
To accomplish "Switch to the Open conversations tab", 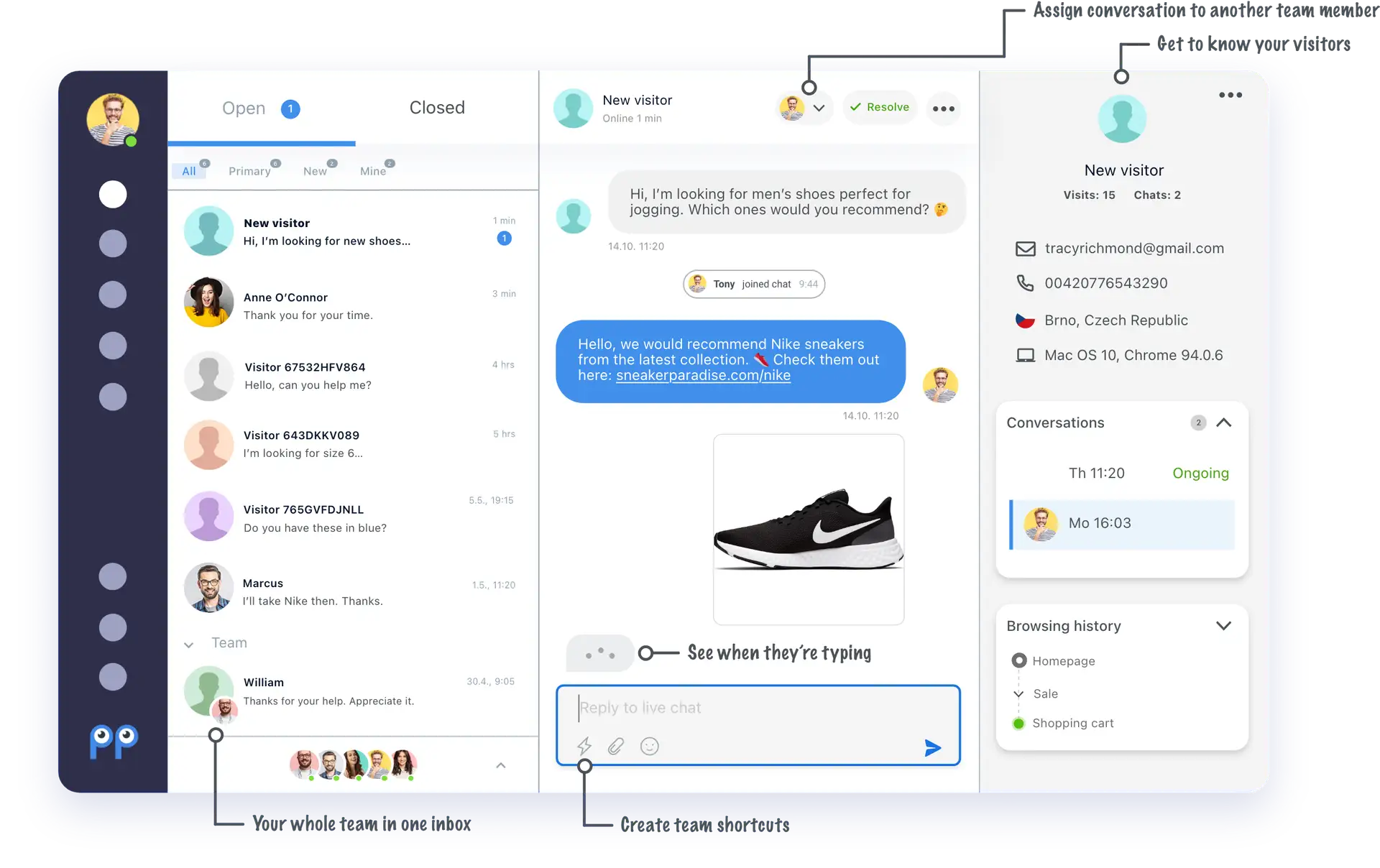I will pos(262,108).
